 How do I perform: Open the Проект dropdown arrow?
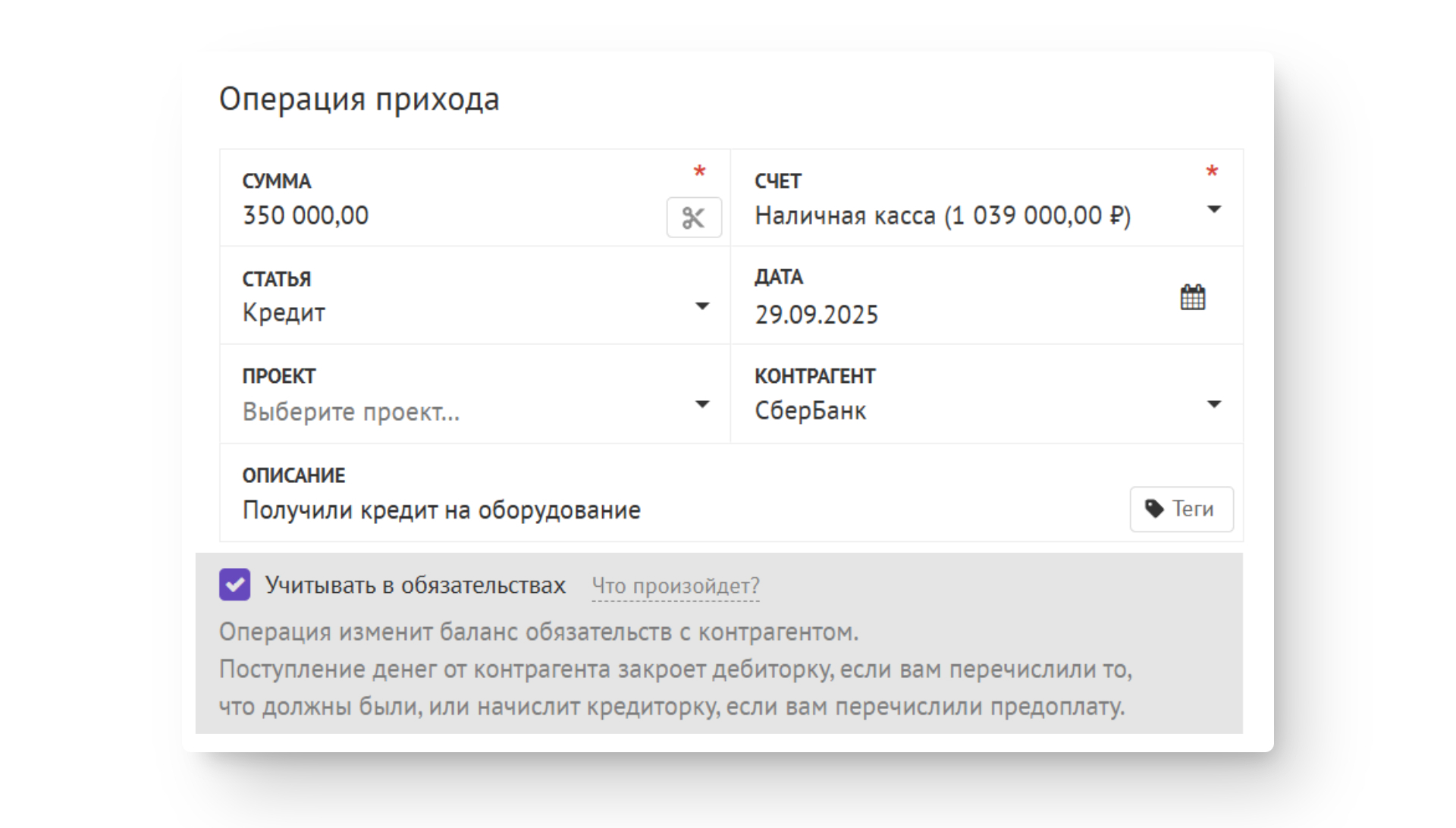tap(702, 405)
